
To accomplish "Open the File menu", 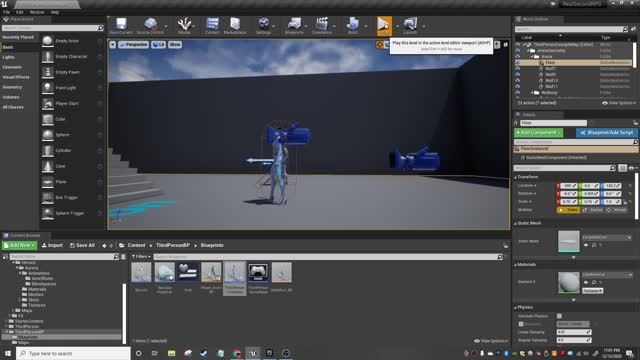I will tap(7, 12).
